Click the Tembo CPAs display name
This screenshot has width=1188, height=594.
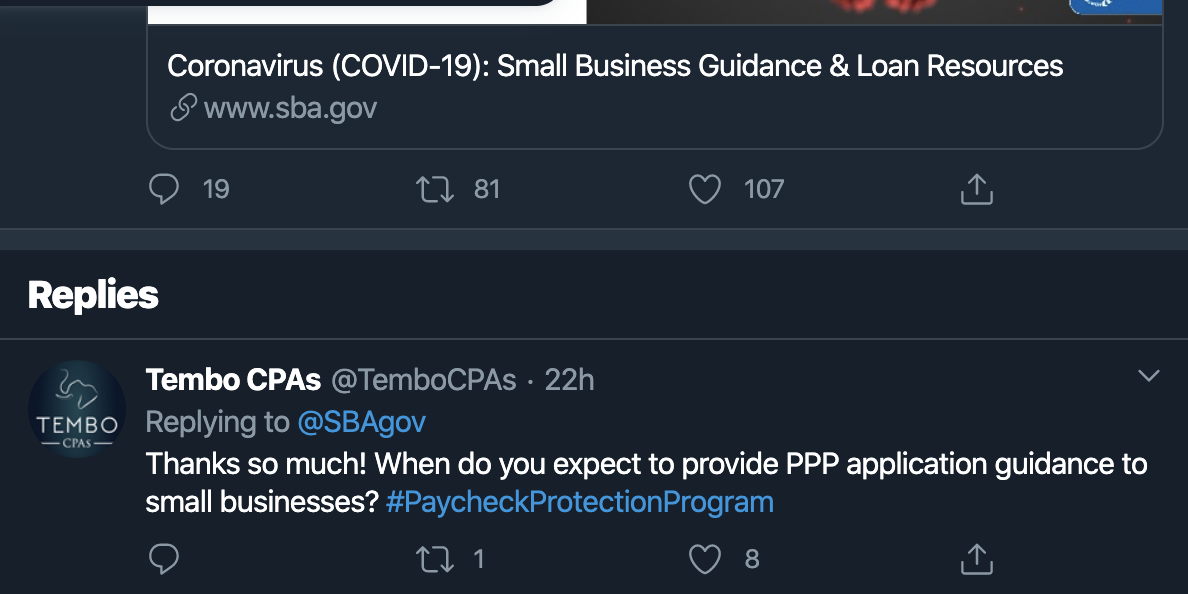pyautogui.click(x=233, y=380)
